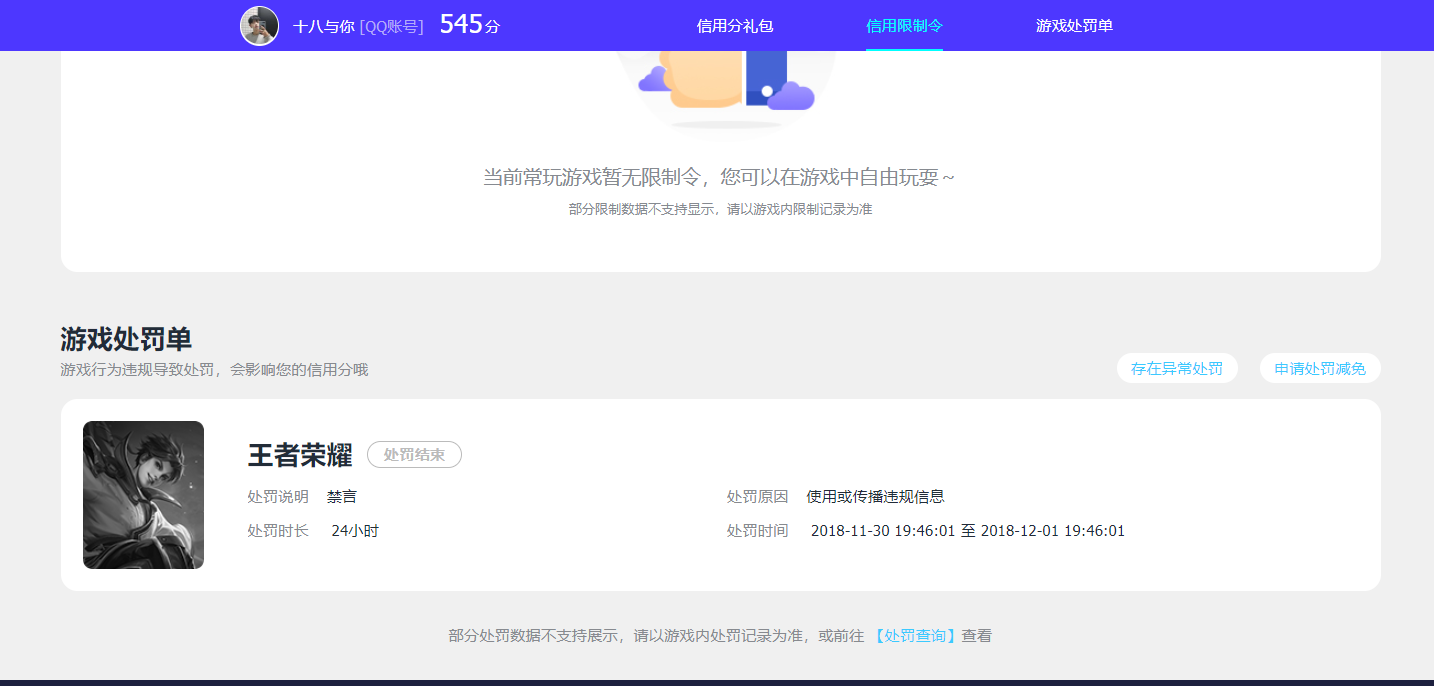The height and width of the screenshot is (686, 1434).
Task: Select the 信用限制令 tab
Action: tap(903, 25)
